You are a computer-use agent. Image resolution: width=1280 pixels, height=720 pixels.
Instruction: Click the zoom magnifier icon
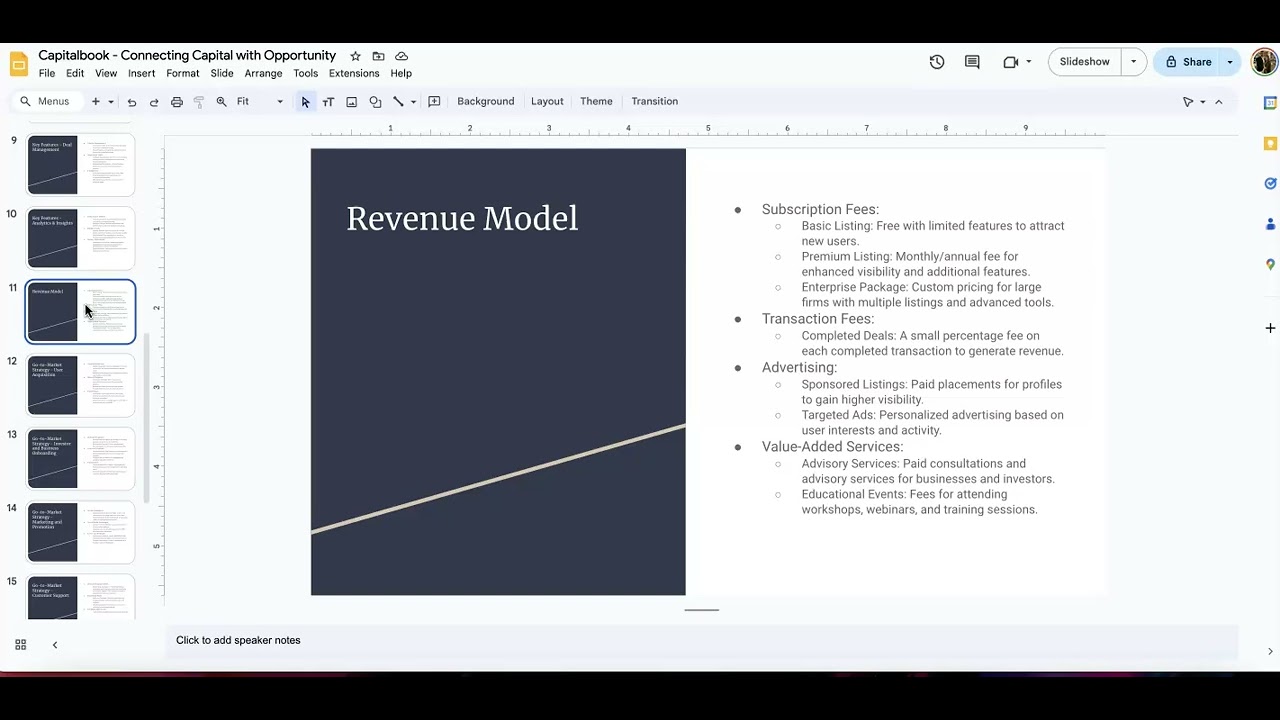[221, 102]
